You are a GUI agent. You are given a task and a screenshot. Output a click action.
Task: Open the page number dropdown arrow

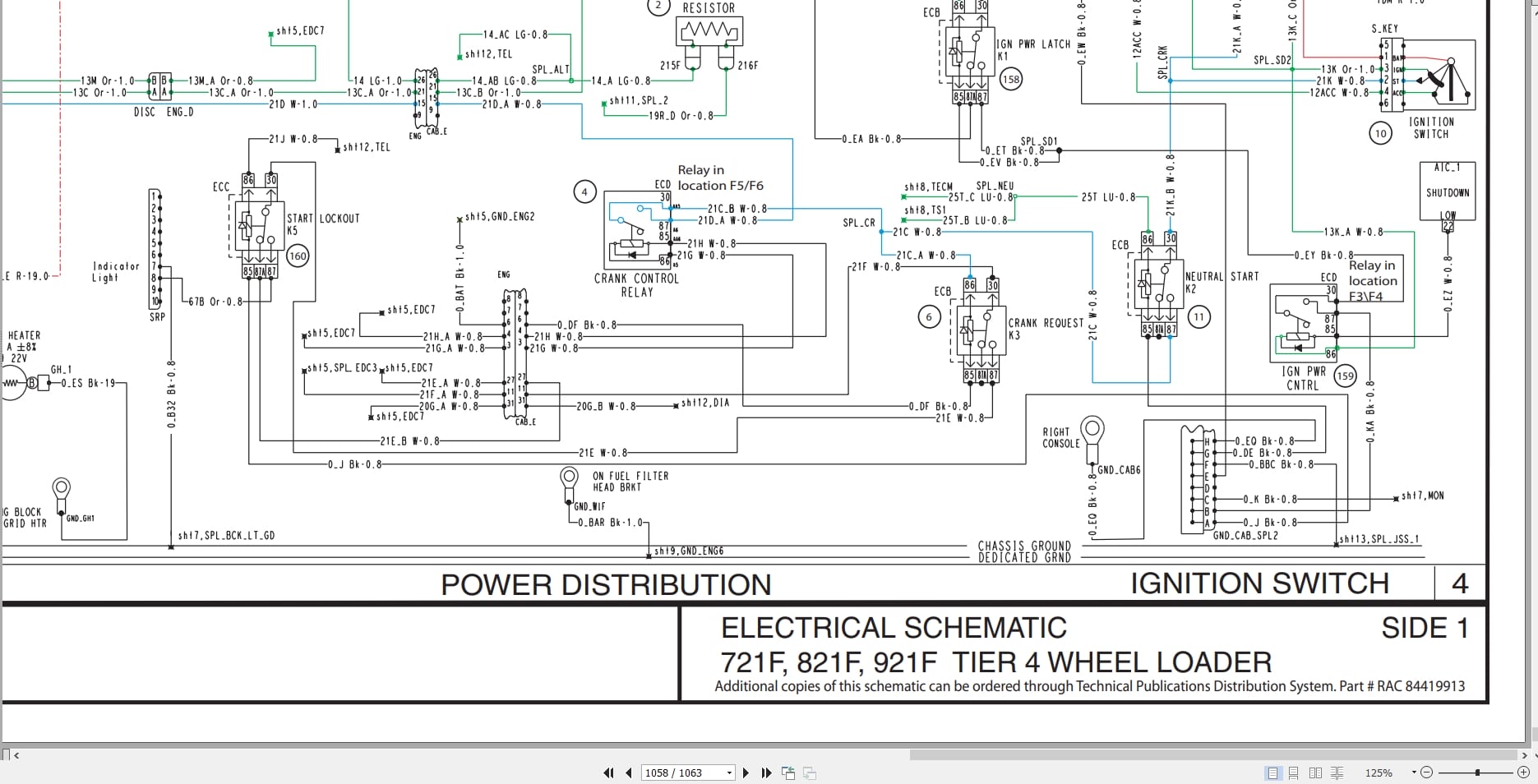[x=728, y=772]
